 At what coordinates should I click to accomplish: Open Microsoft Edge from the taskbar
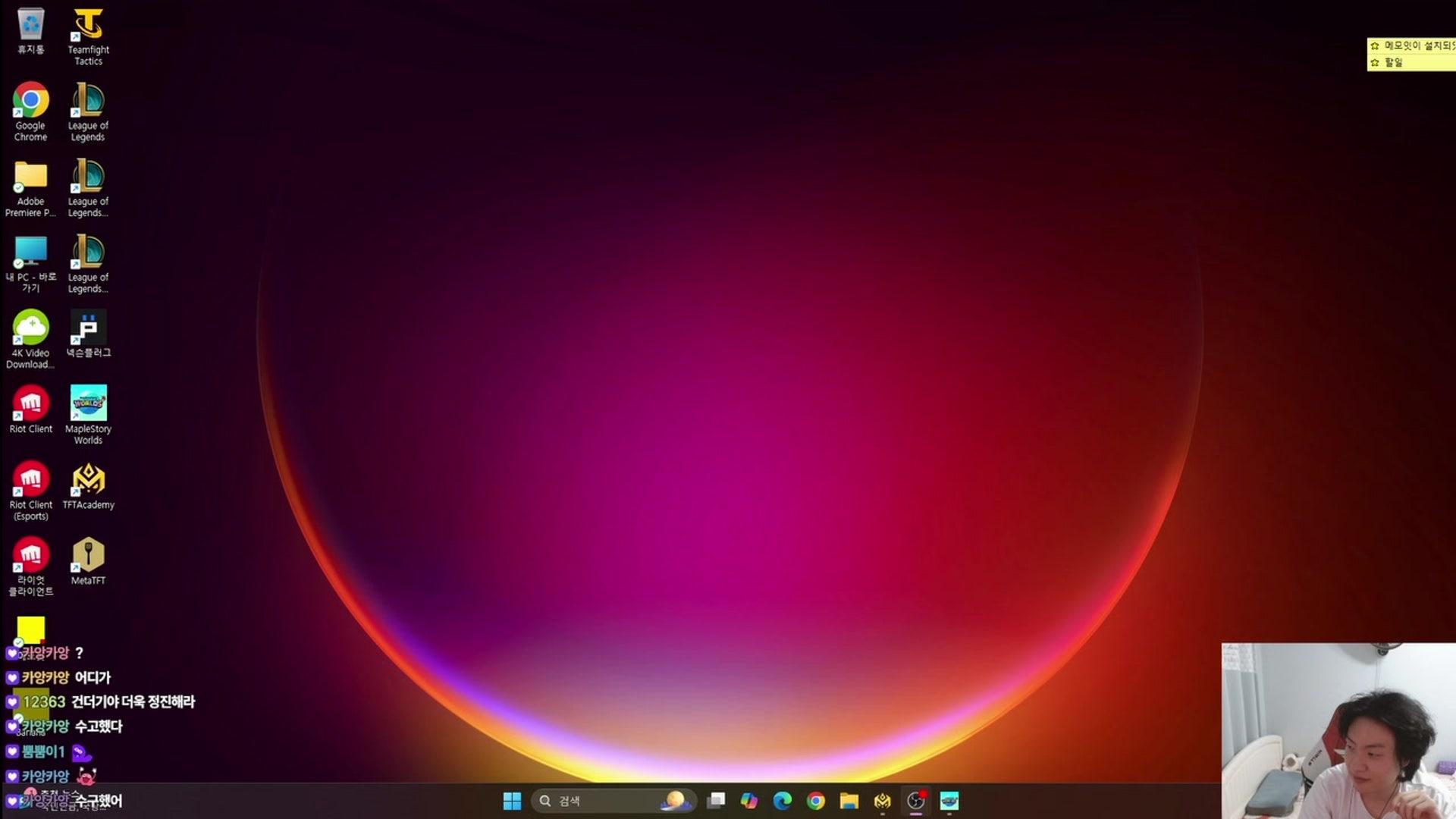click(783, 801)
